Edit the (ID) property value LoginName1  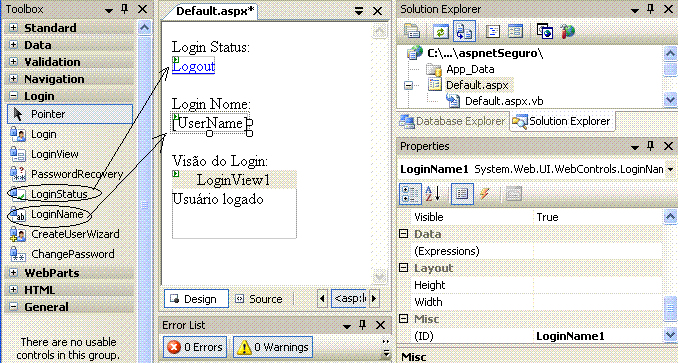tap(598, 336)
